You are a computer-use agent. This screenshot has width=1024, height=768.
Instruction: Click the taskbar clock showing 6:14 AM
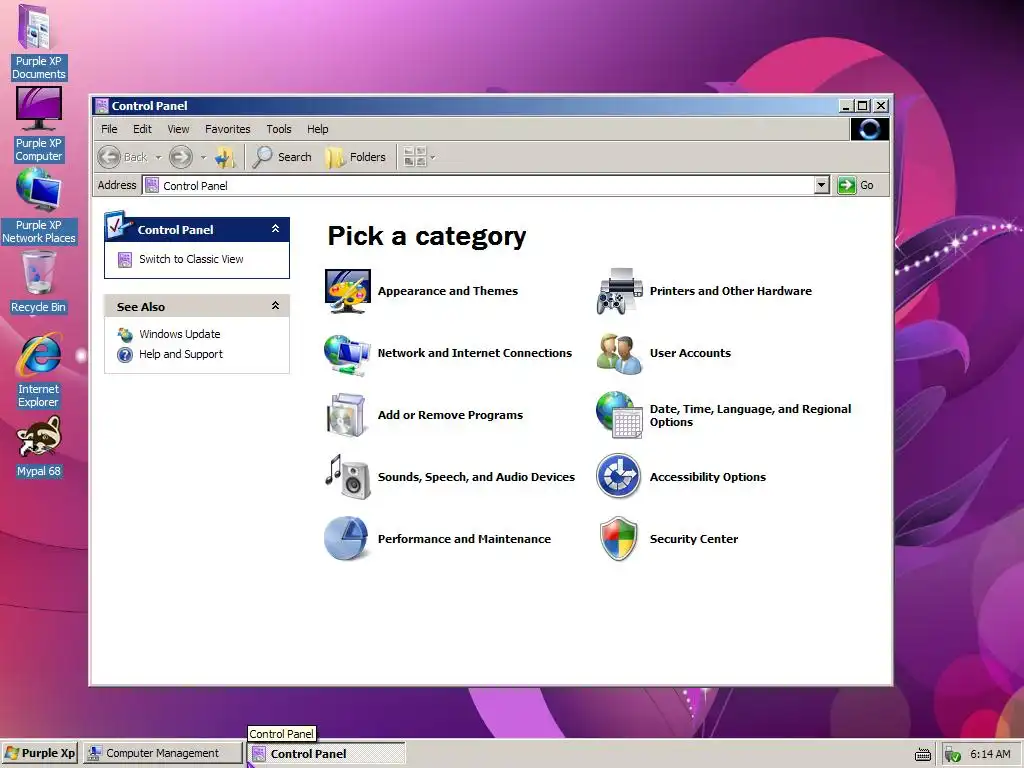(990, 754)
